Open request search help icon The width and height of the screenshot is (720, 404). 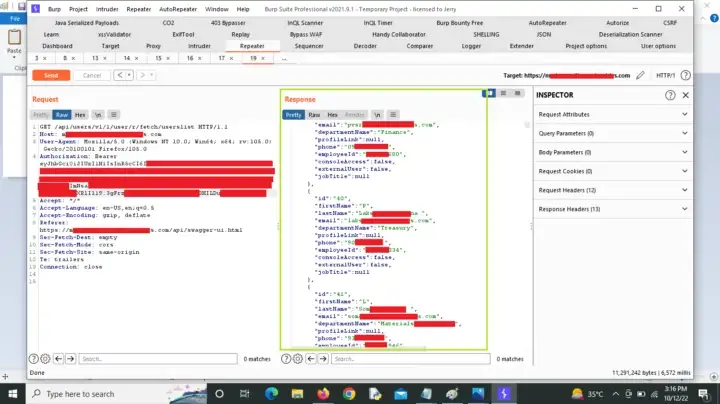(34, 359)
